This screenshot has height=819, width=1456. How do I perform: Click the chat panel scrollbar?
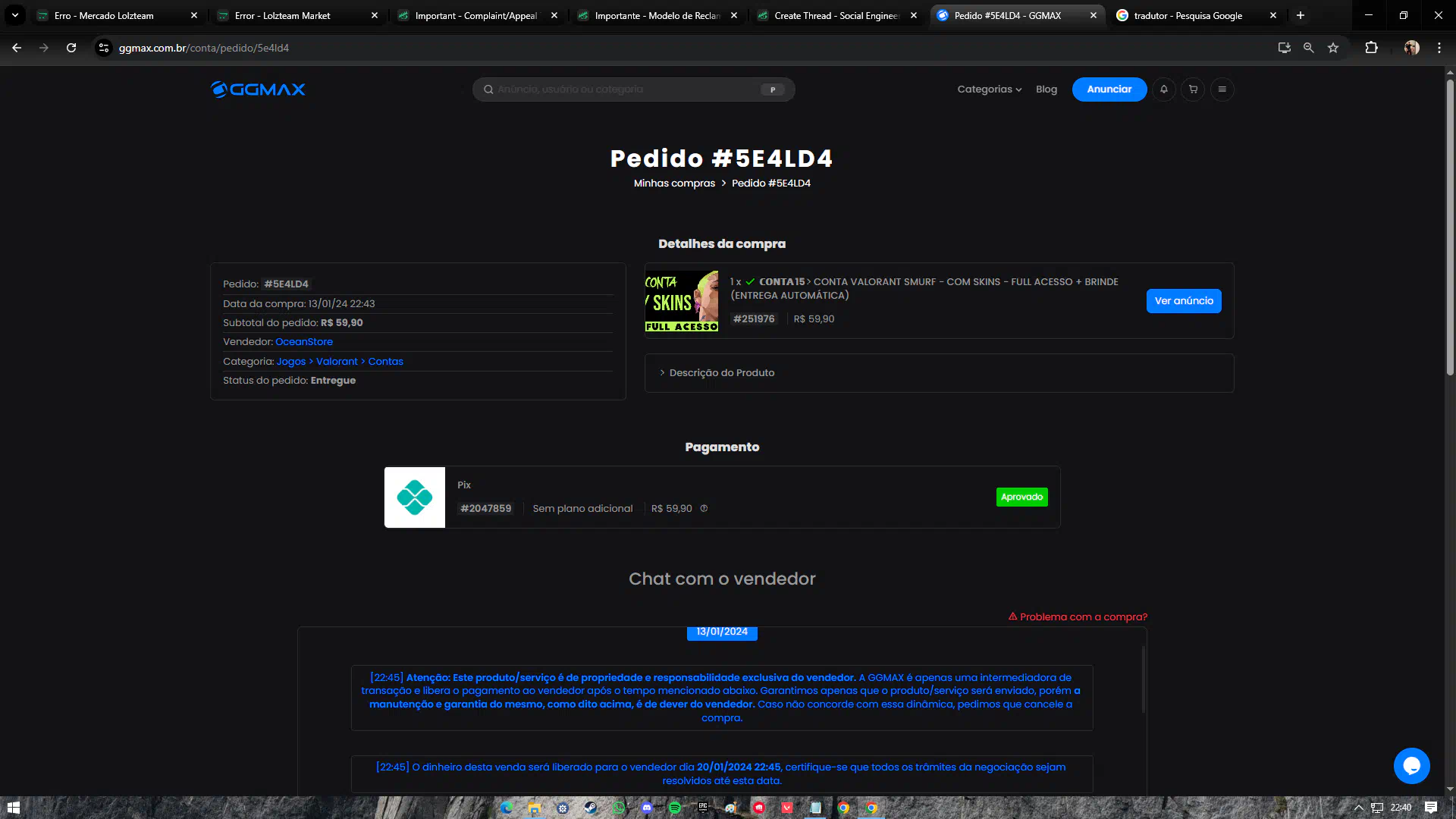point(1143,679)
